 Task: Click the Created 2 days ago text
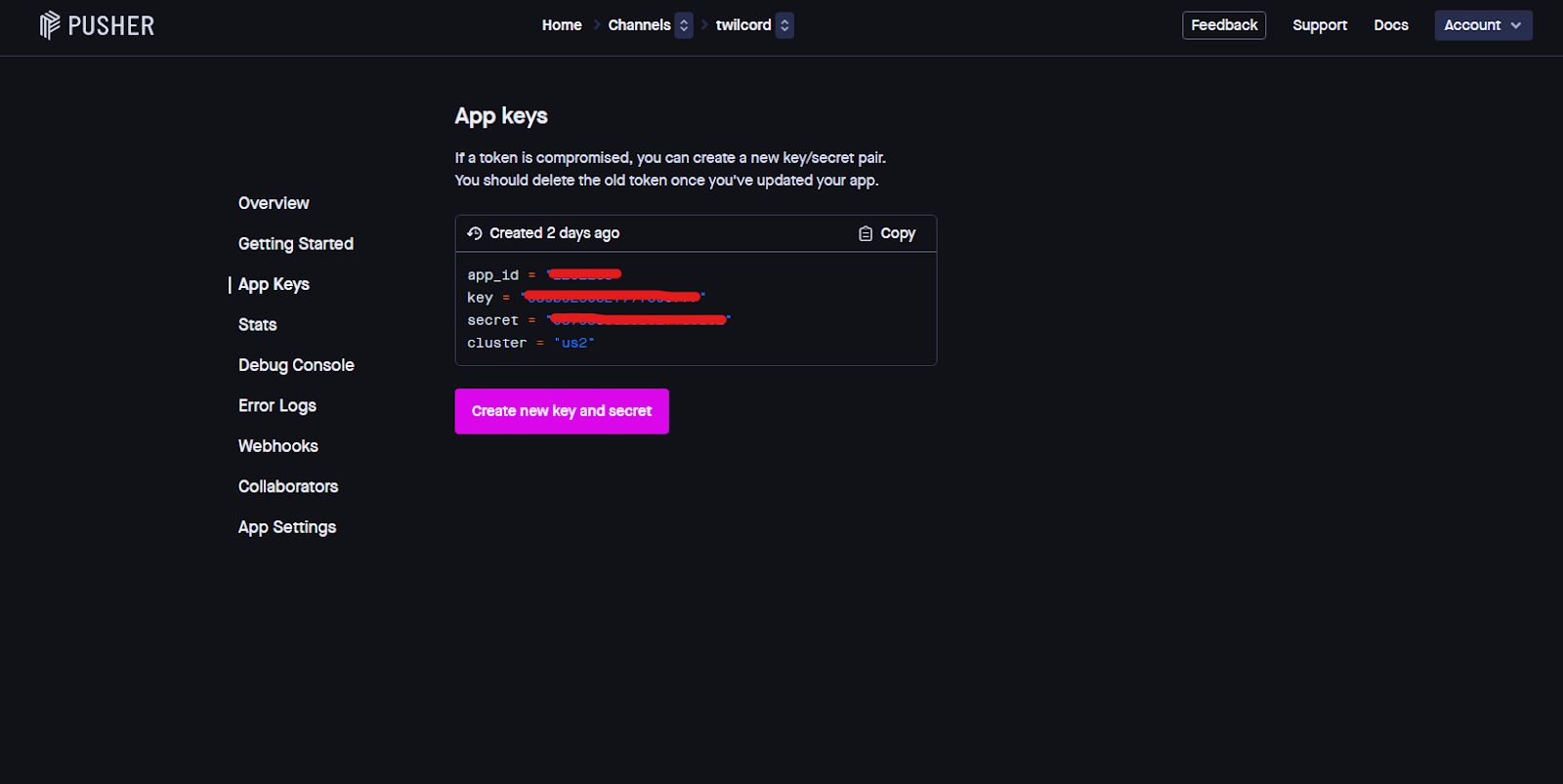coord(555,233)
